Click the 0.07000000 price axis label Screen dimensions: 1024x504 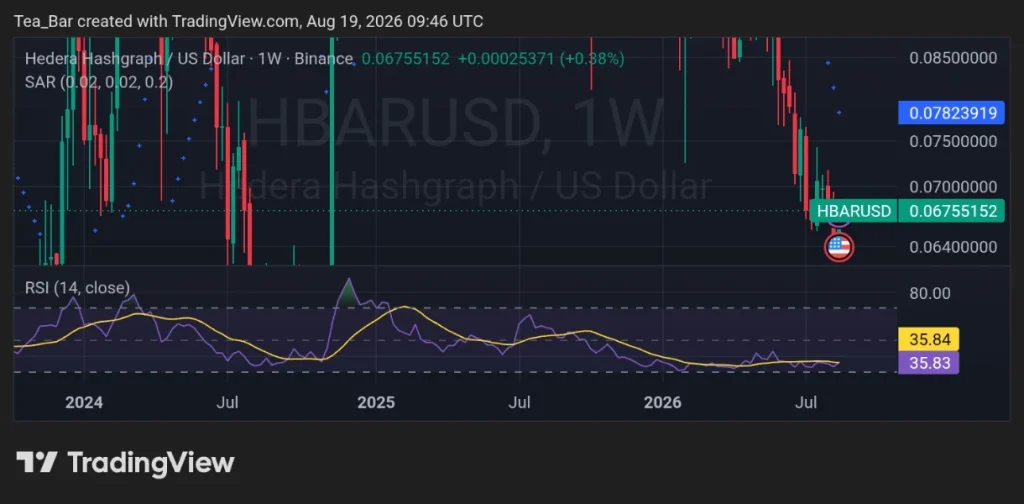(953, 187)
